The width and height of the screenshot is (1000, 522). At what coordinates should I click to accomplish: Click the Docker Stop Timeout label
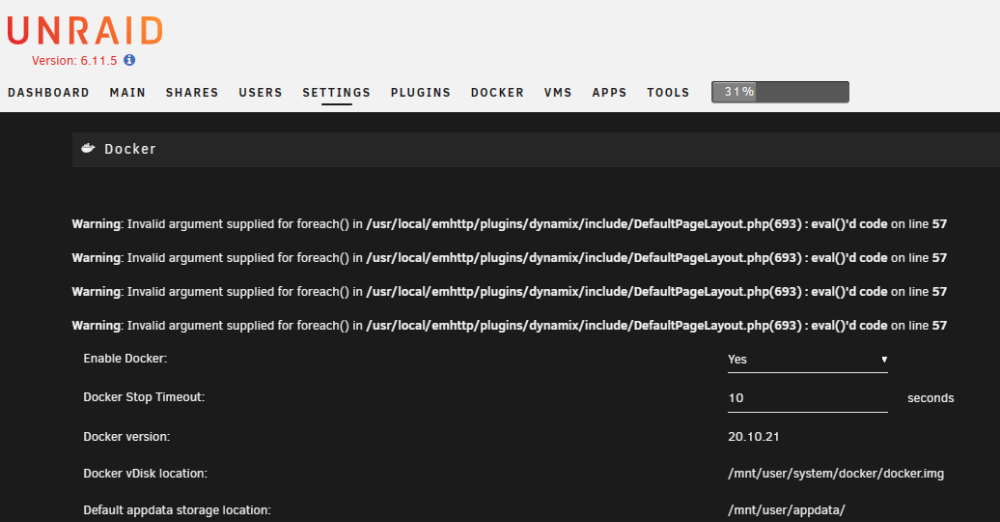[x=144, y=397]
